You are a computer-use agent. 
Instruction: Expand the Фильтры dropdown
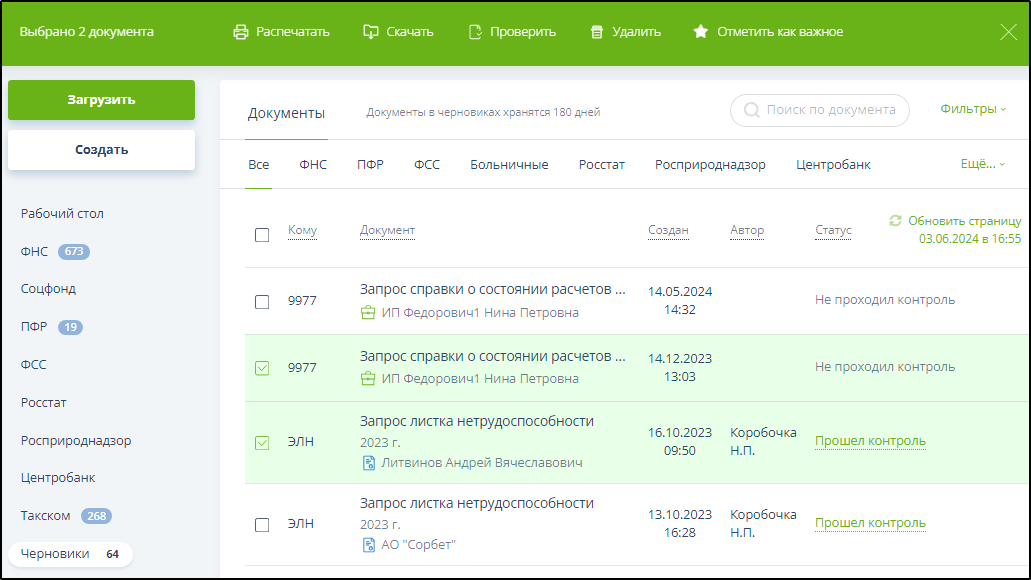tap(973, 109)
